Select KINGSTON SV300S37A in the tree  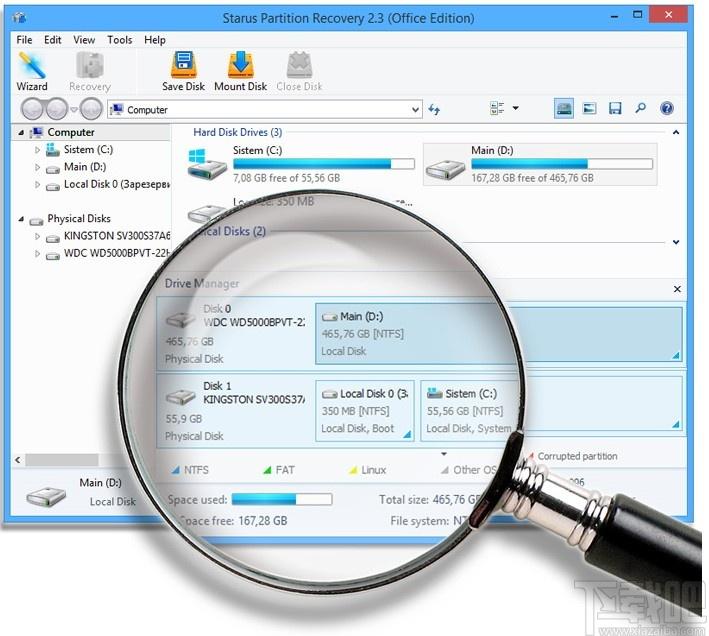[x=117, y=236]
